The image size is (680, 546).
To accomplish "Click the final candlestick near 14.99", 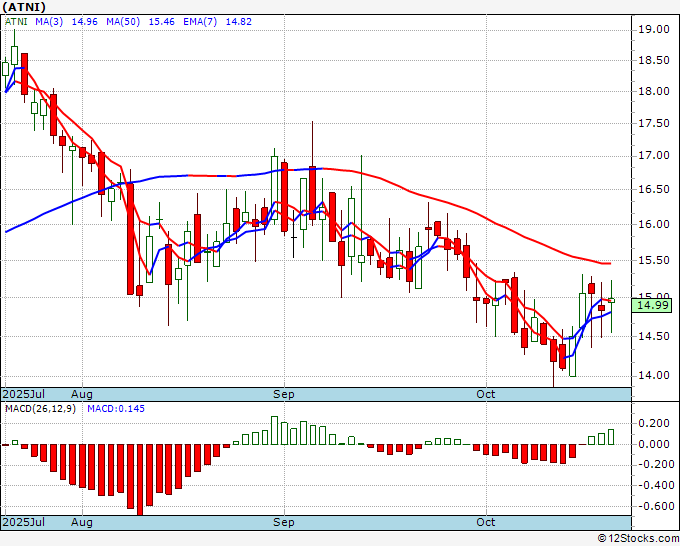I will coord(611,301).
